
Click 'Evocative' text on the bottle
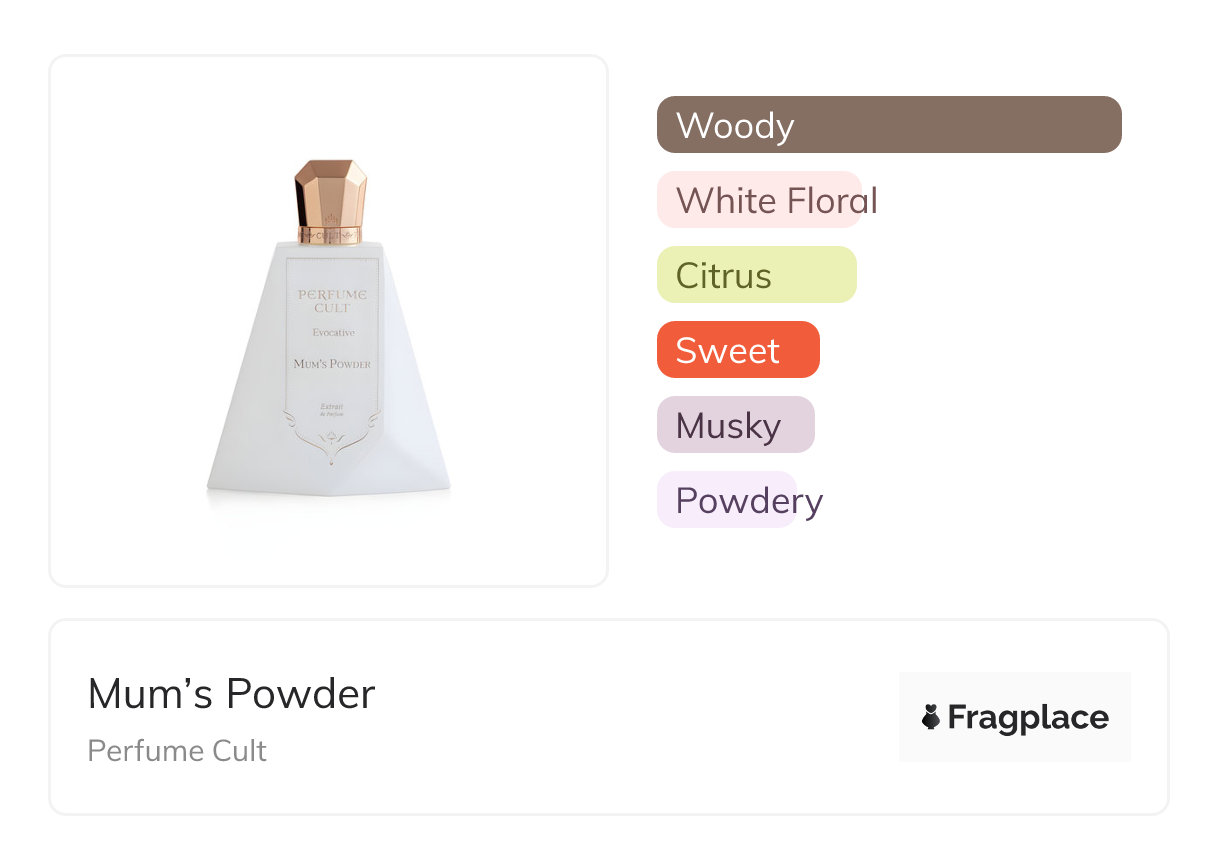[332, 333]
